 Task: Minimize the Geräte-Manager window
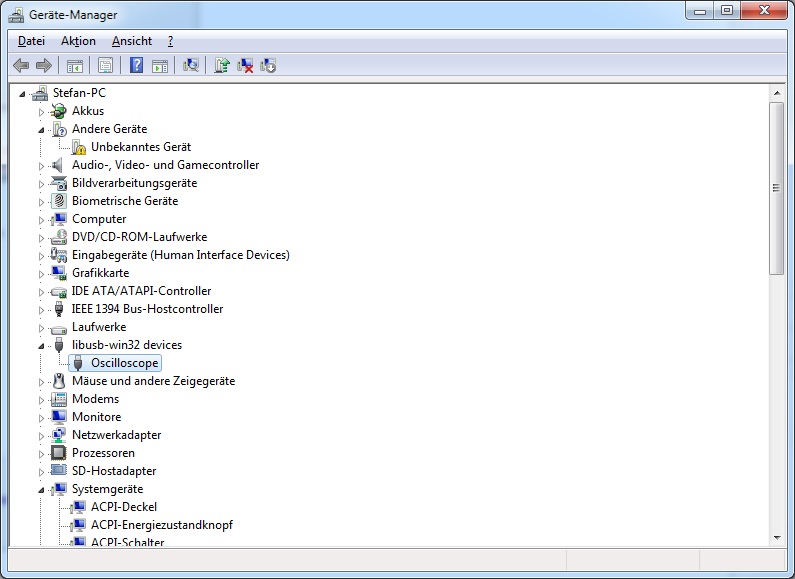tap(700, 11)
